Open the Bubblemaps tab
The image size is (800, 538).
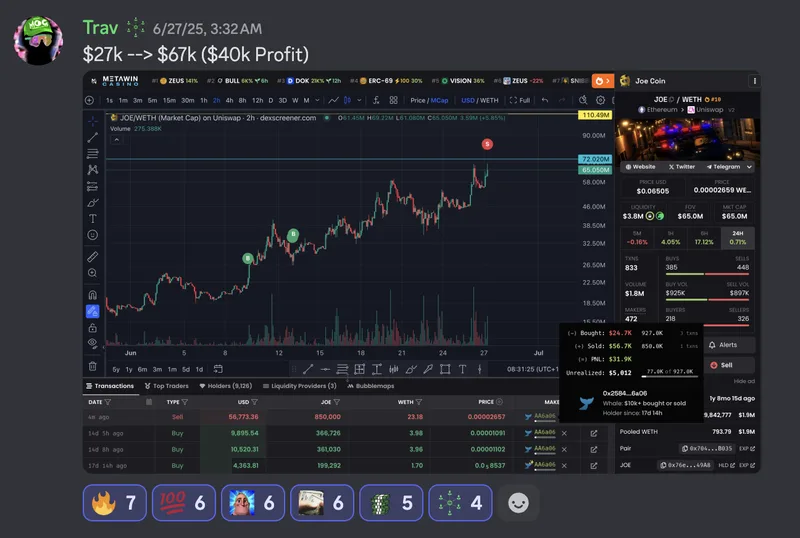[370, 386]
